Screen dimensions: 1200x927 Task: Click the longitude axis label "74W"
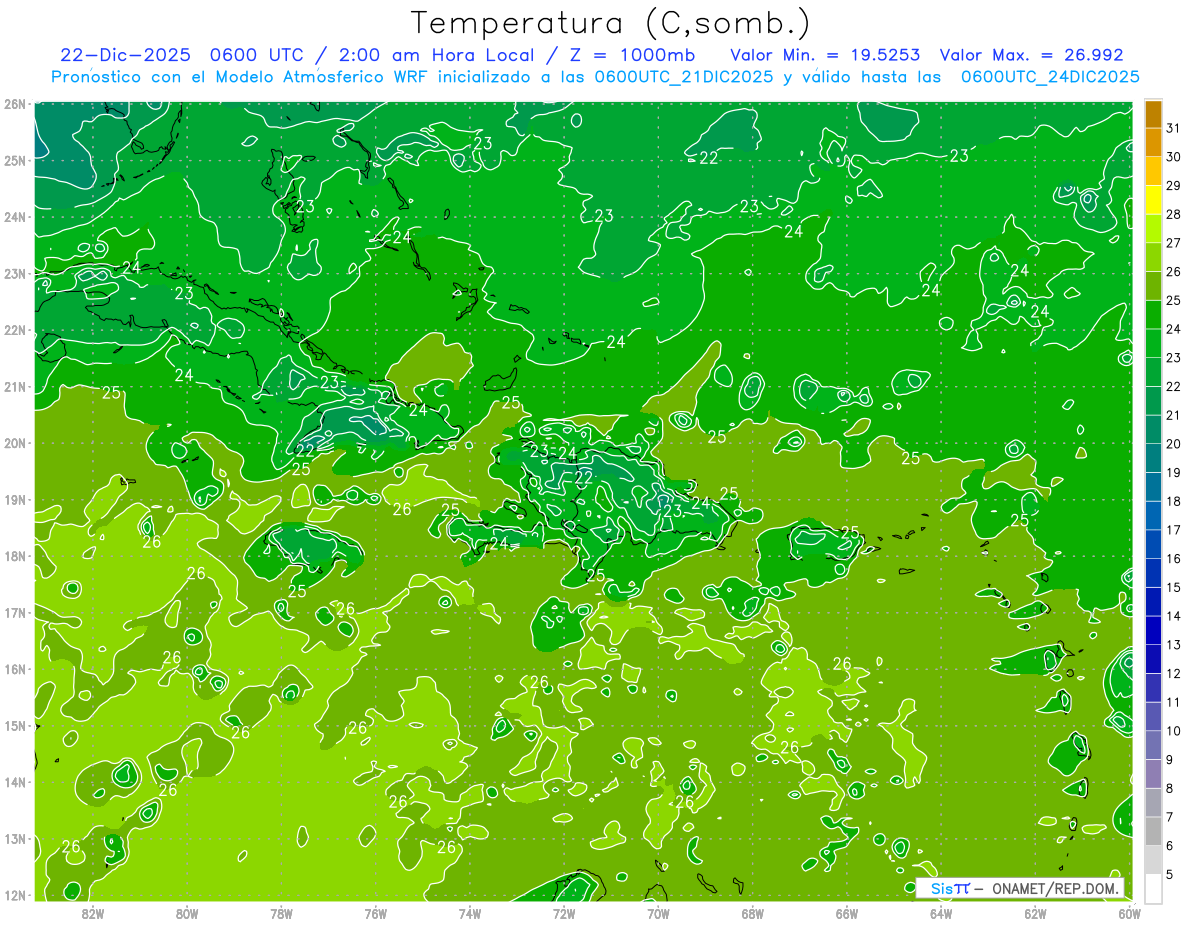point(469,913)
